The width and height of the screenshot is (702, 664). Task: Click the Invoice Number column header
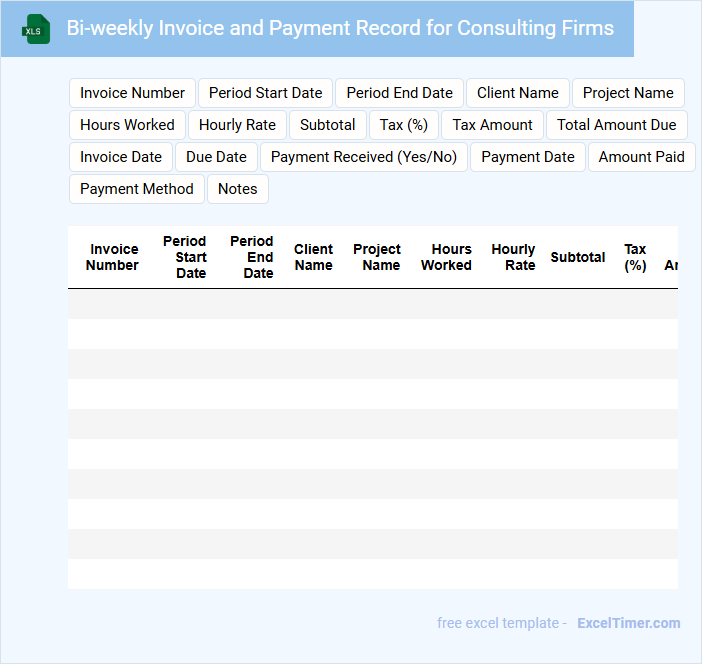112,257
